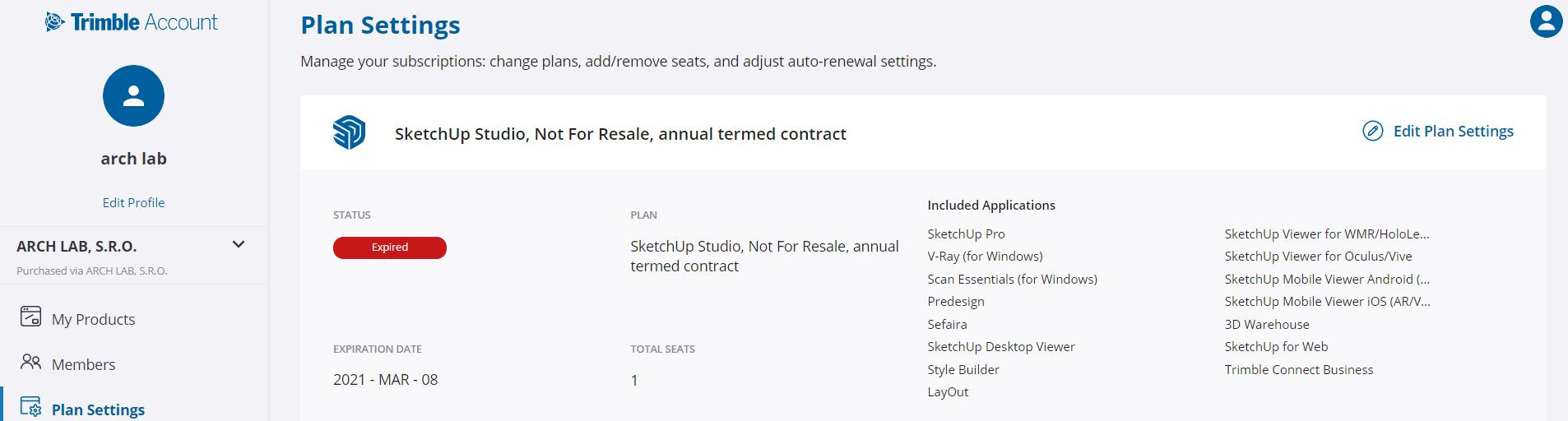
Task: Click 3D Warehouse in applications list
Action: (1266, 324)
